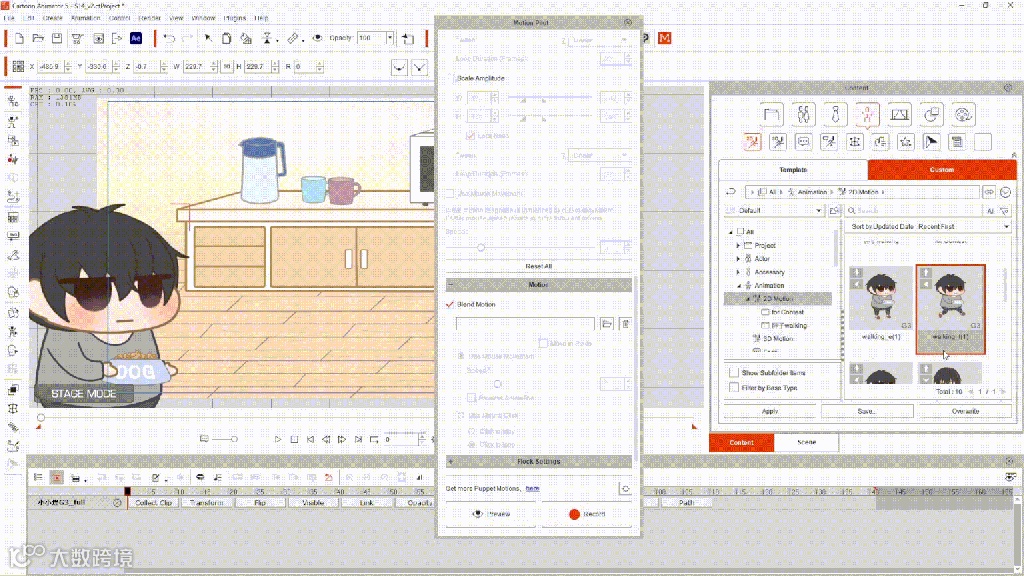Viewport: 1024px width, 576px height.
Task: Follow the 'here' Puppet Motions link
Action: tap(532, 488)
